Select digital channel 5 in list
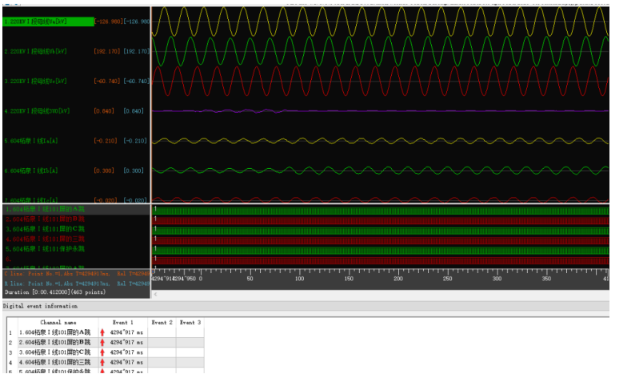625x380 pixels. pos(45,249)
